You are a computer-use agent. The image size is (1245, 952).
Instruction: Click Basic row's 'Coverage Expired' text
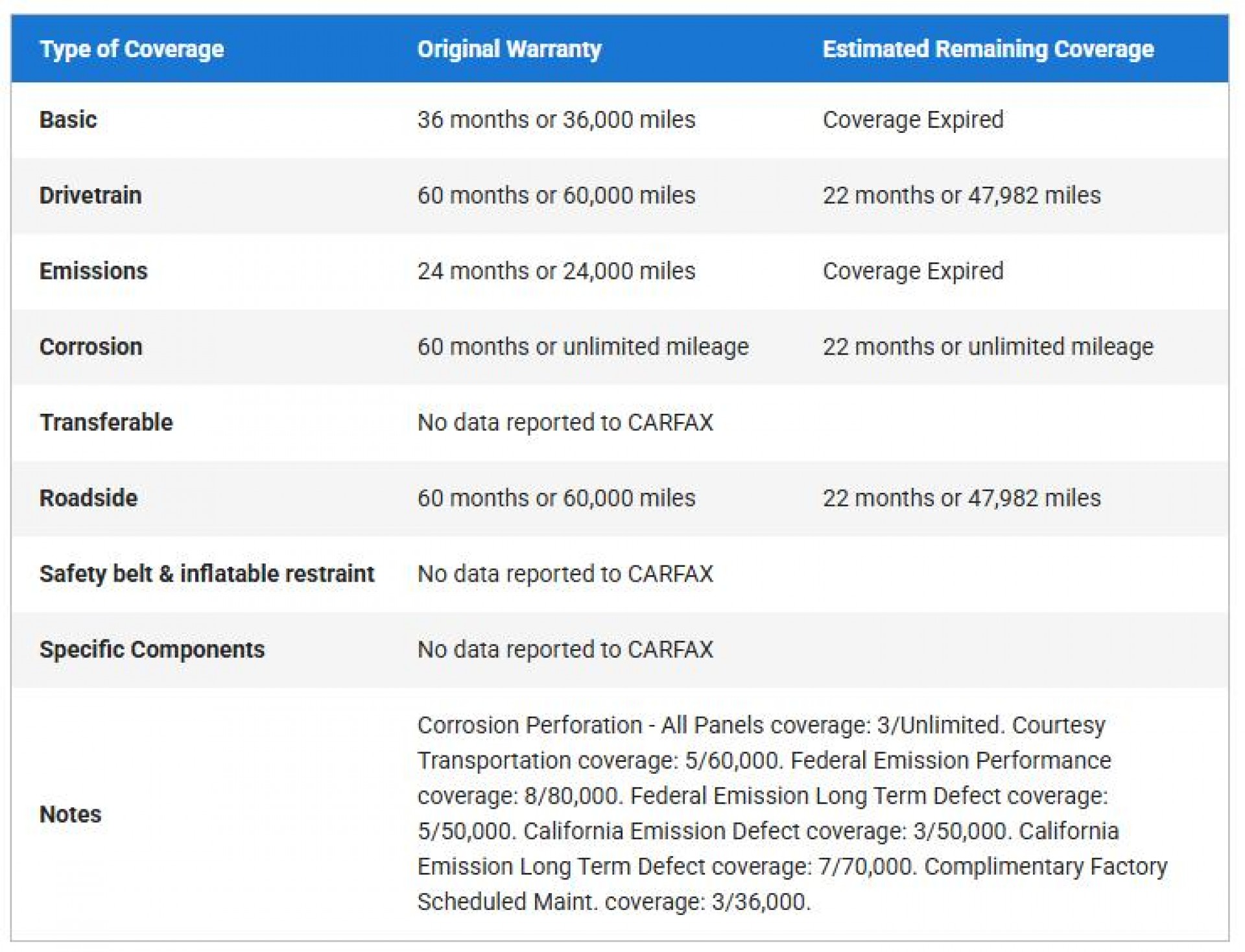pos(912,120)
